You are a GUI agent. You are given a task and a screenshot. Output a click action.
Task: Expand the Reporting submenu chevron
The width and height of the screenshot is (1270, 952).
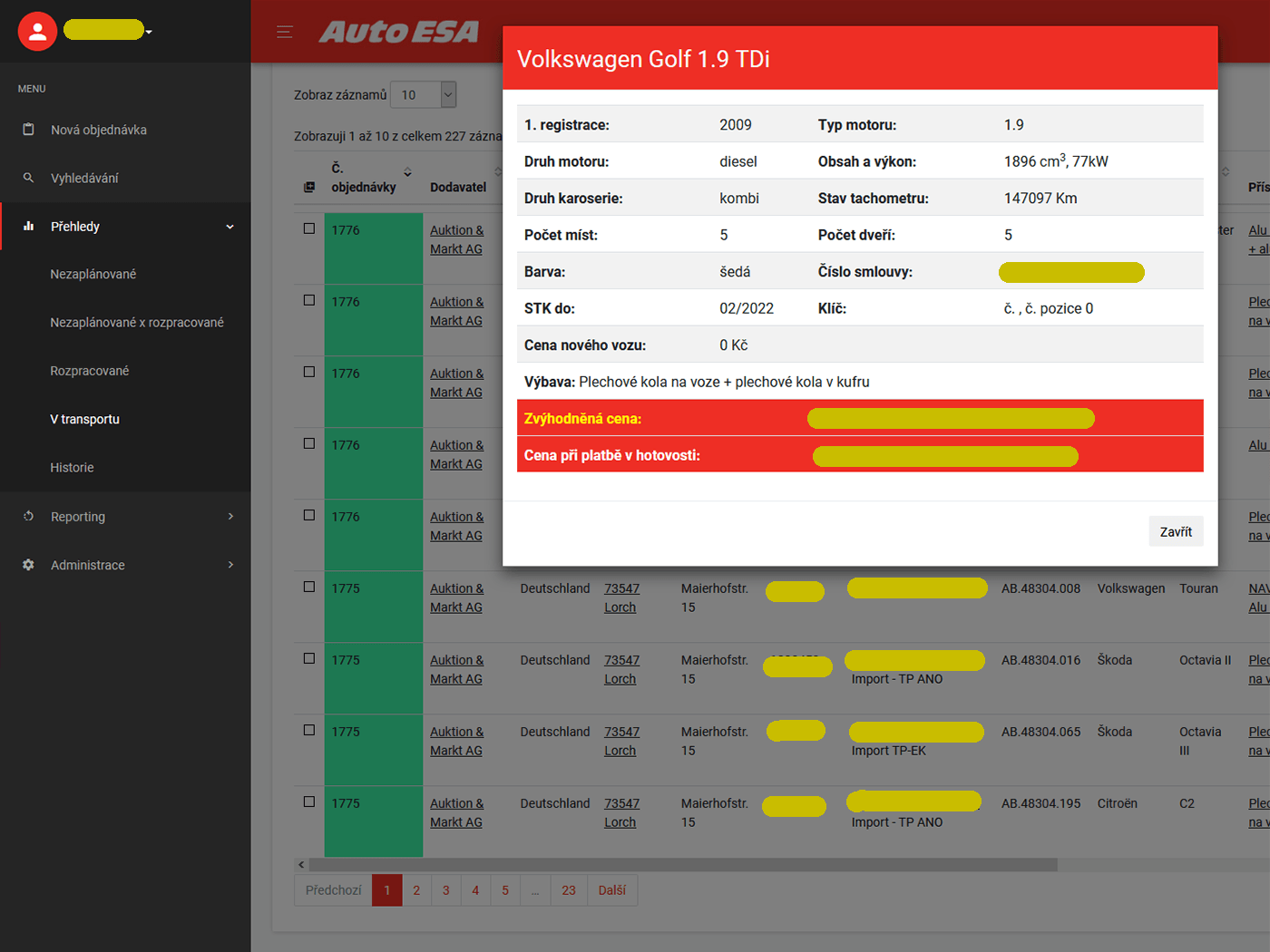pyautogui.click(x=230, y=516)
